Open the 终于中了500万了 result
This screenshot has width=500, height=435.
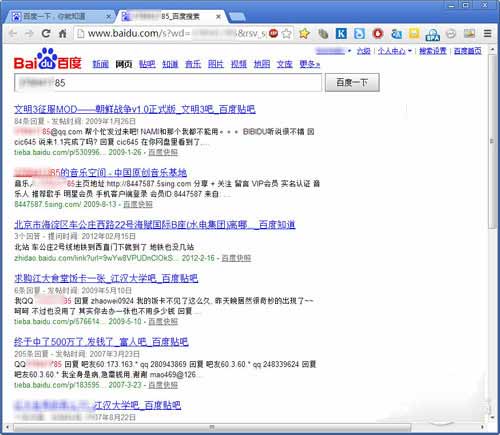click(101, 342)
